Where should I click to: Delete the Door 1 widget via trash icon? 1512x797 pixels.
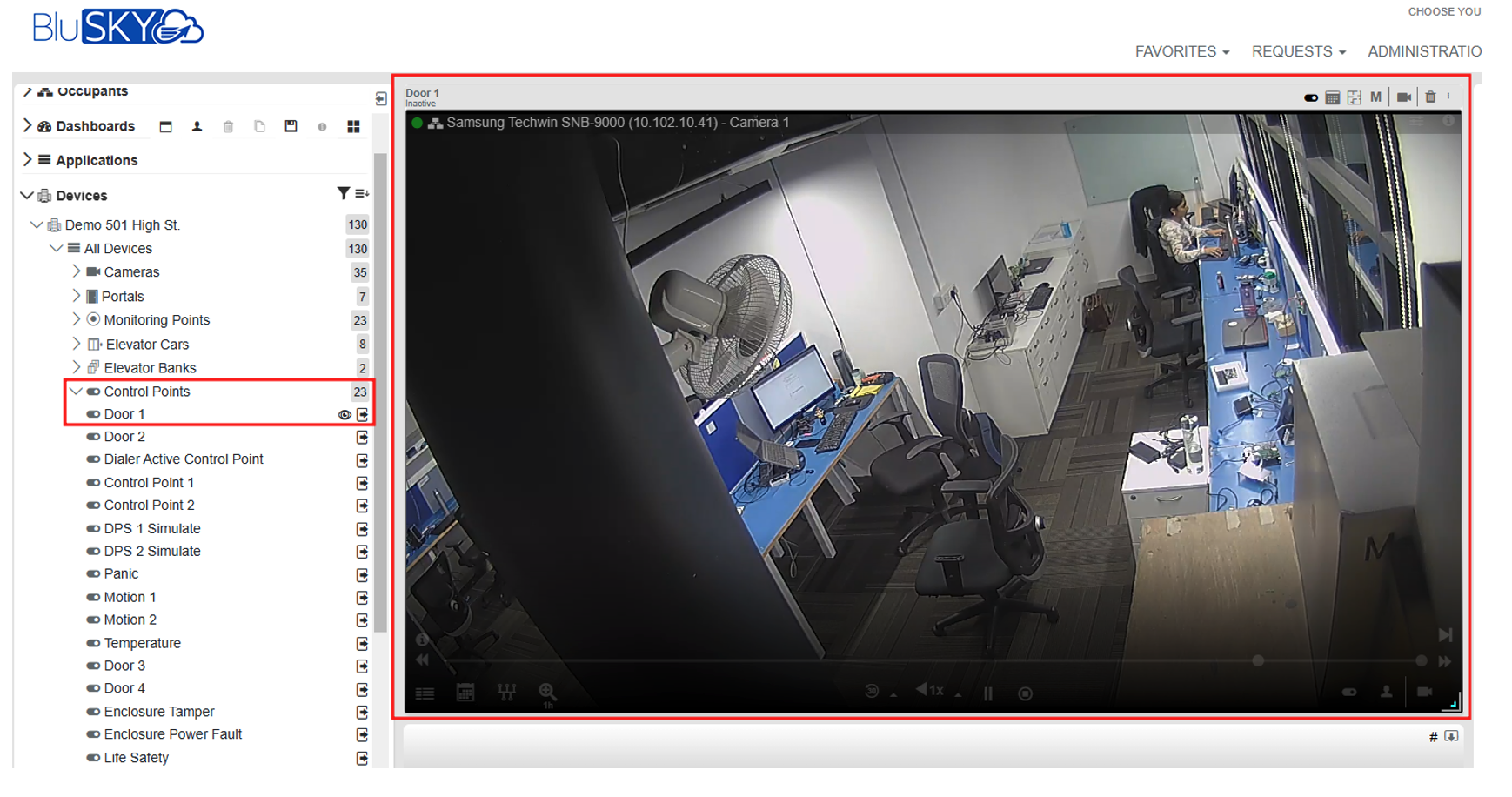[1430, 97]
